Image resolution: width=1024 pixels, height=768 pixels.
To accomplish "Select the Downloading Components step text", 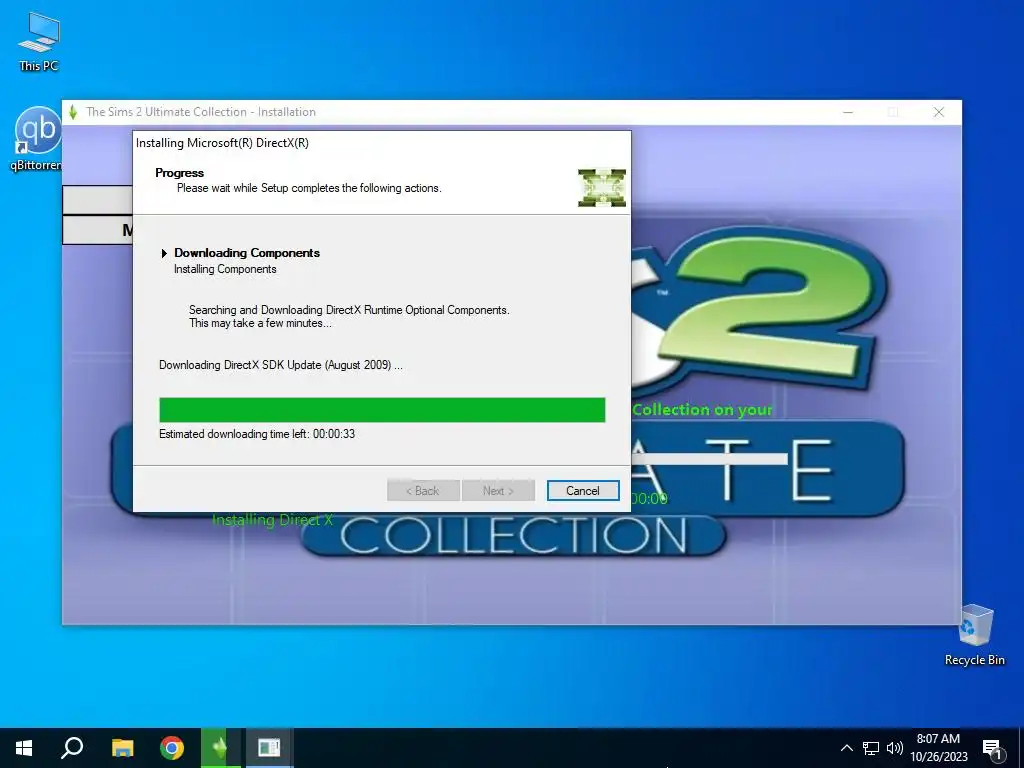I will point(247,253).
